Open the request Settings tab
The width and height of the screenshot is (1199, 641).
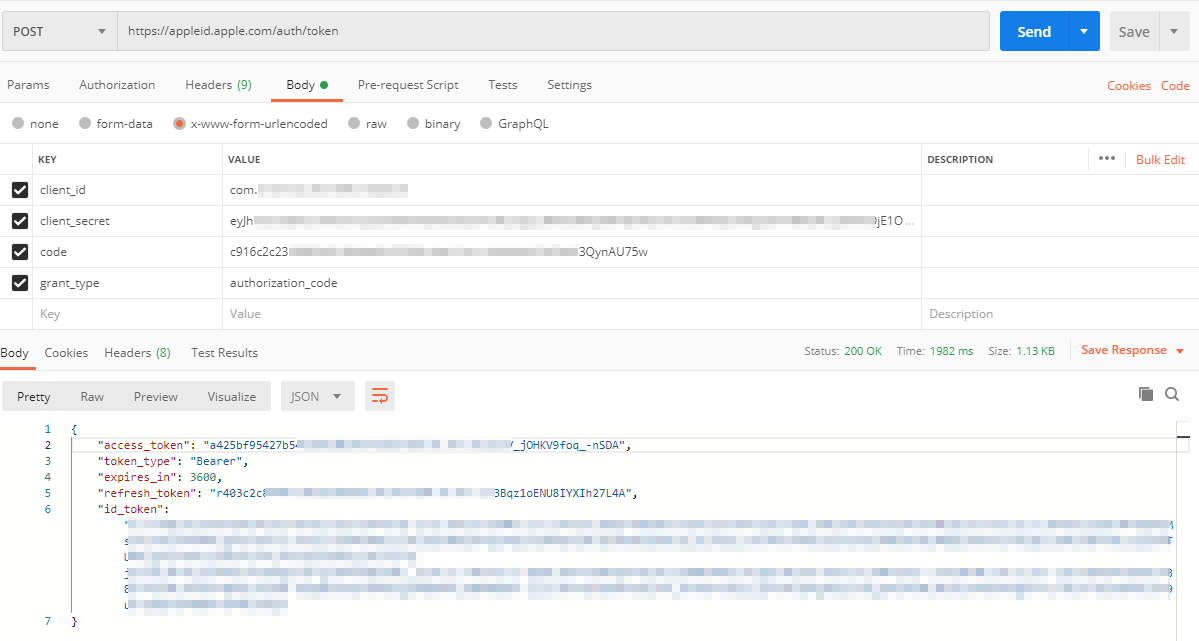pyautogui.click(x=569, y=85)
